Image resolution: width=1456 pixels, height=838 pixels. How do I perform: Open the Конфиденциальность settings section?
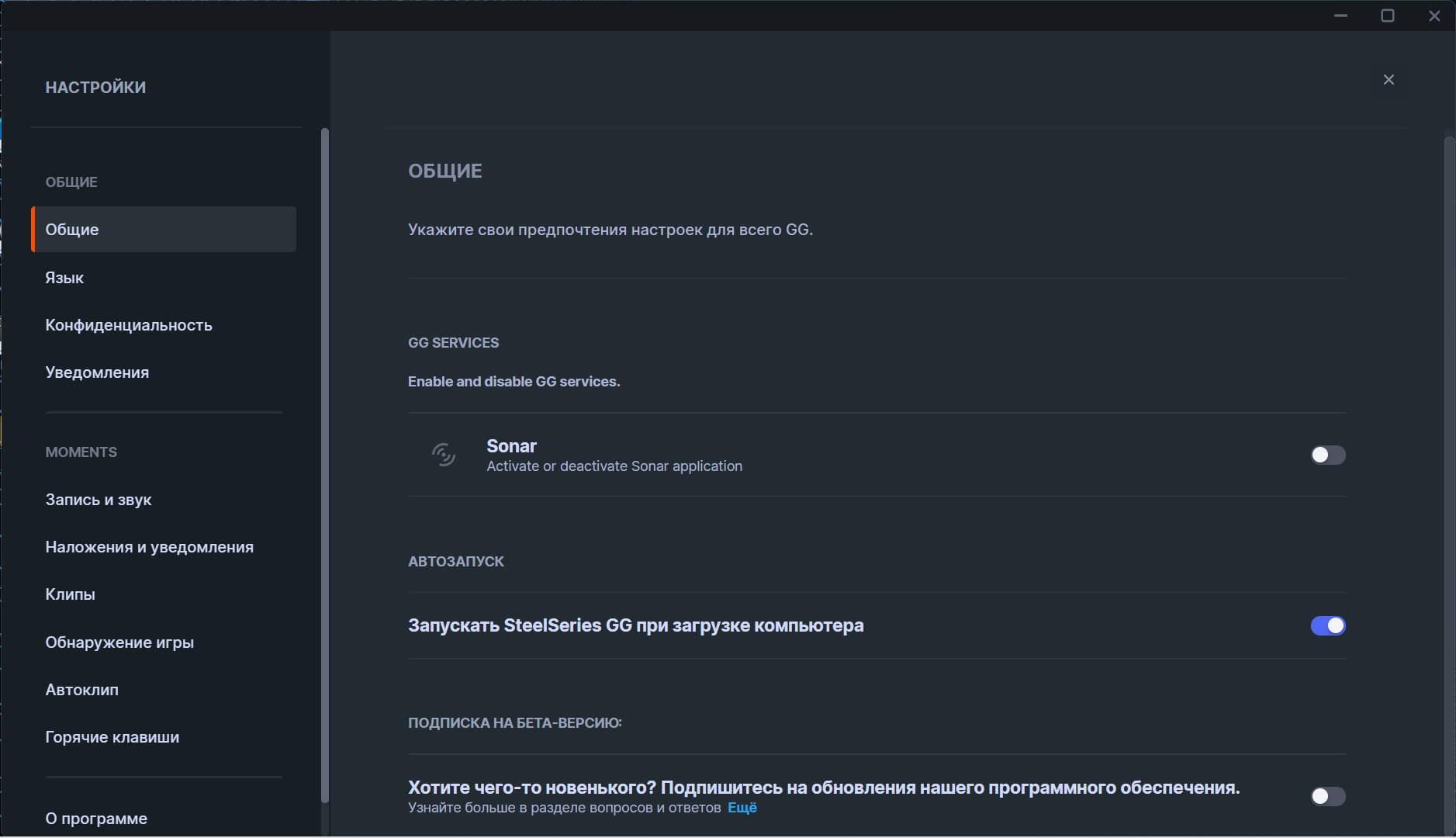(x=129, y=325)
